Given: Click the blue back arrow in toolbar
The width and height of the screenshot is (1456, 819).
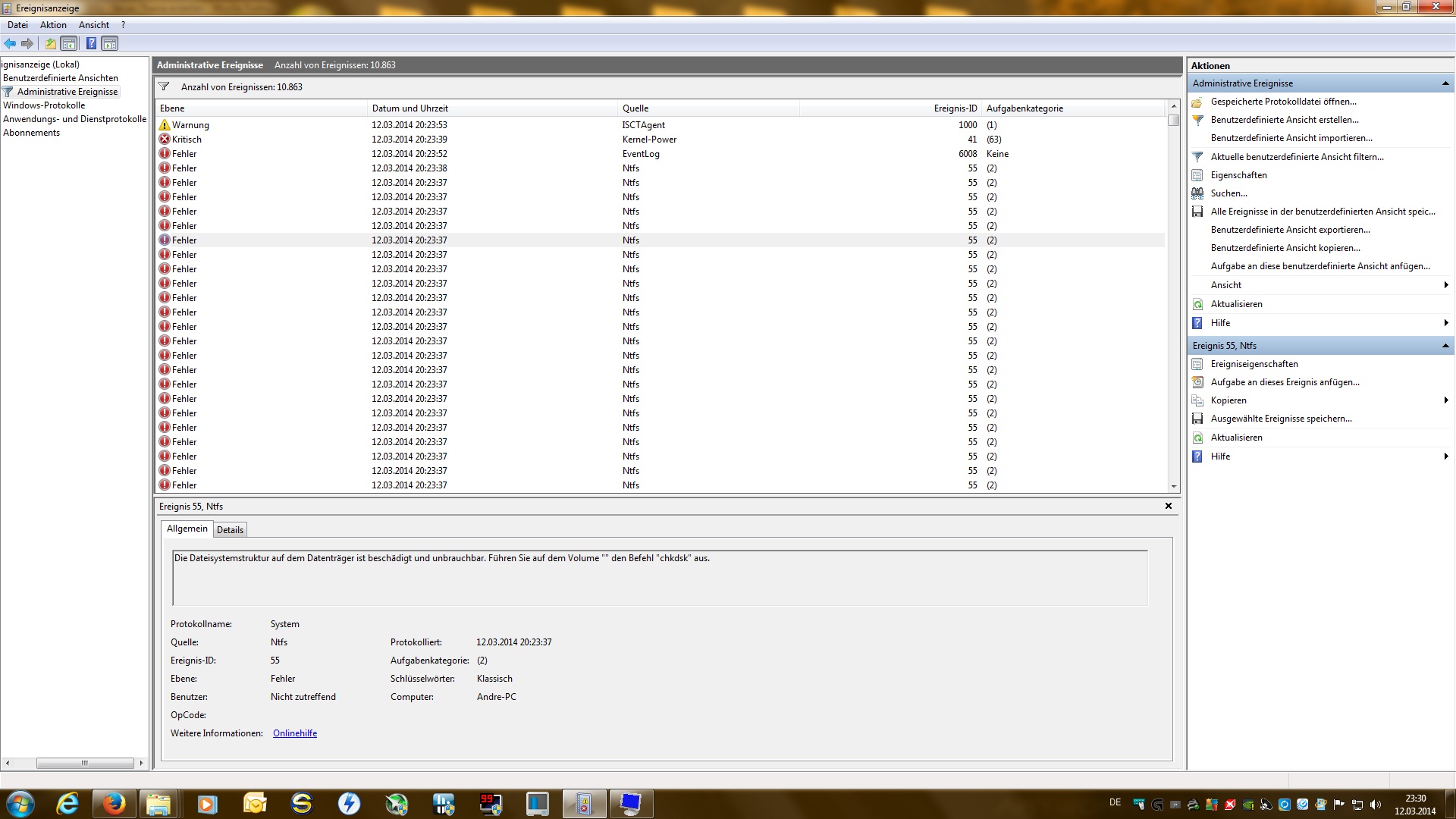Looking at the screenshot, I should (x=10, y=43).
